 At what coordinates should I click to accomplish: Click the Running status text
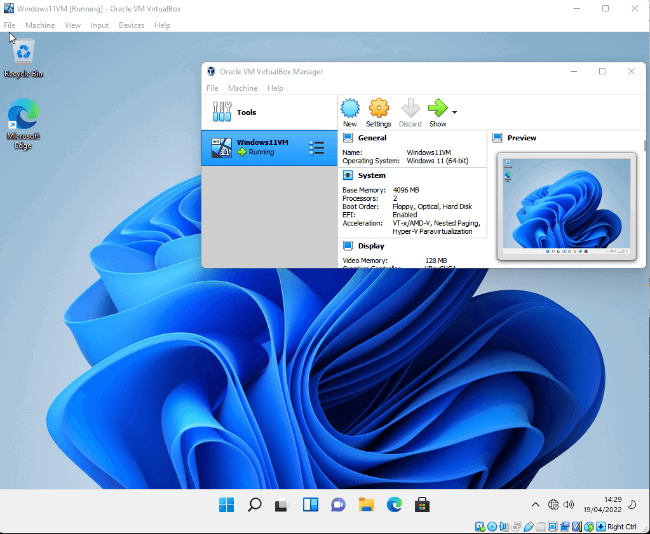(261, 152)
